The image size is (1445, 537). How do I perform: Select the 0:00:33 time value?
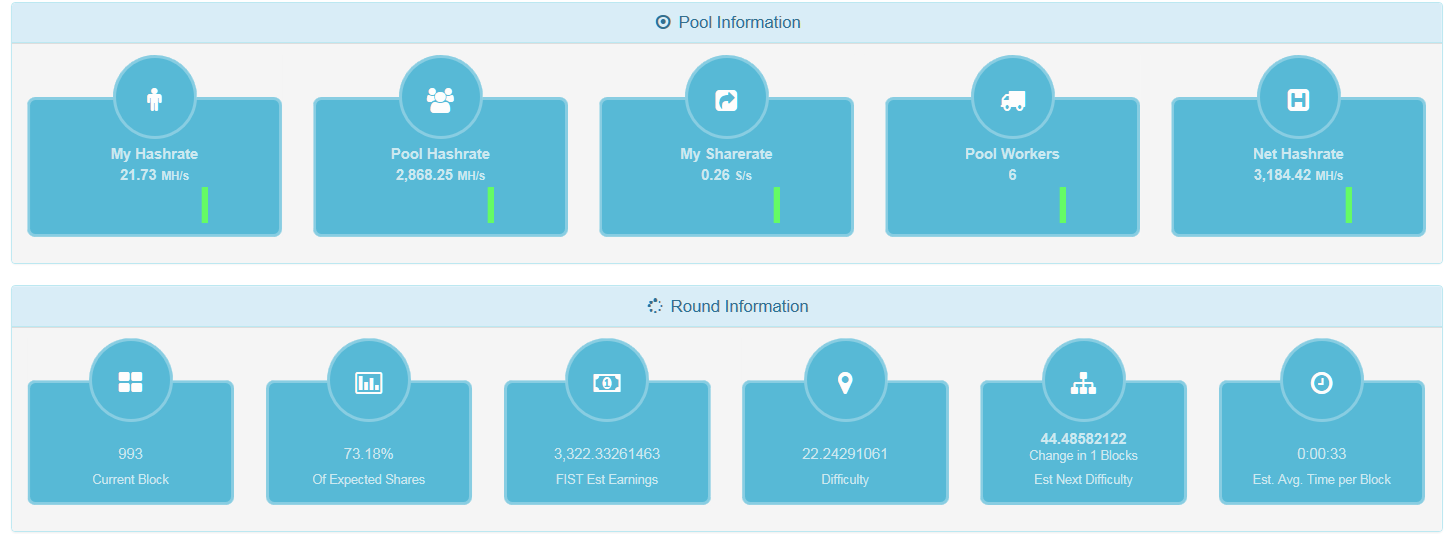click(1321, 454)
